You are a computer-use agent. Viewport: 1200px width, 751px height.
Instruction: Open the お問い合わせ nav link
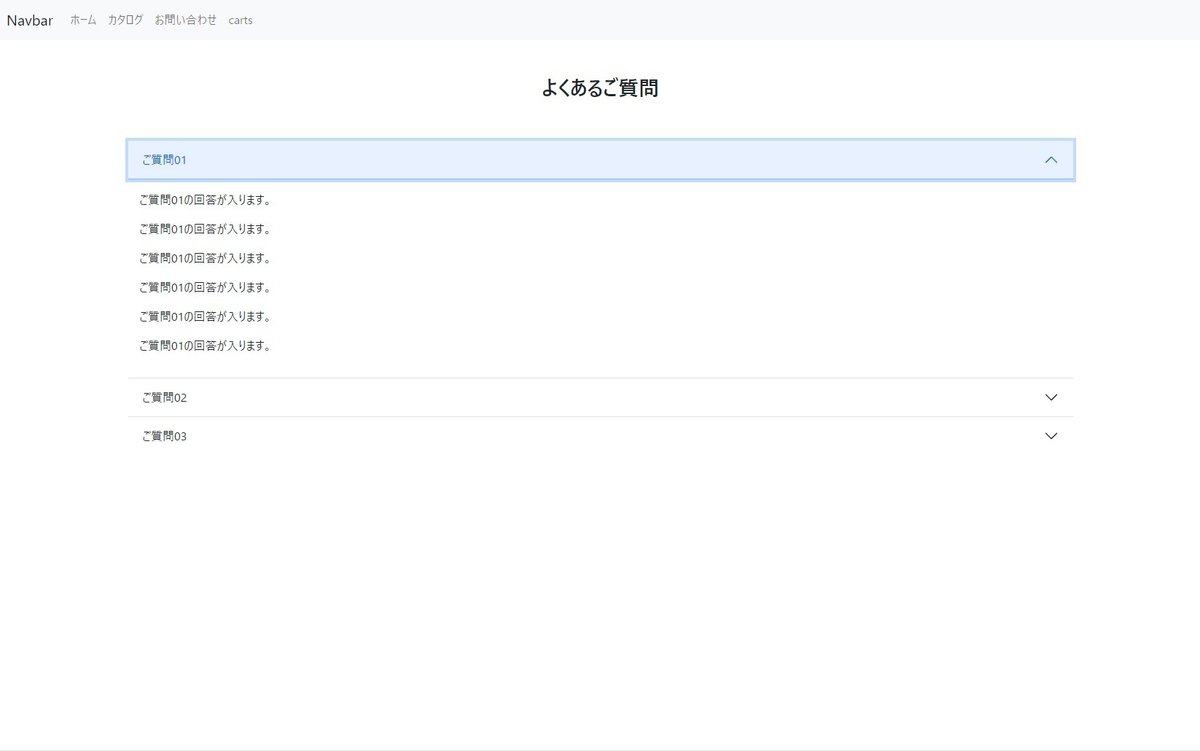186,20
